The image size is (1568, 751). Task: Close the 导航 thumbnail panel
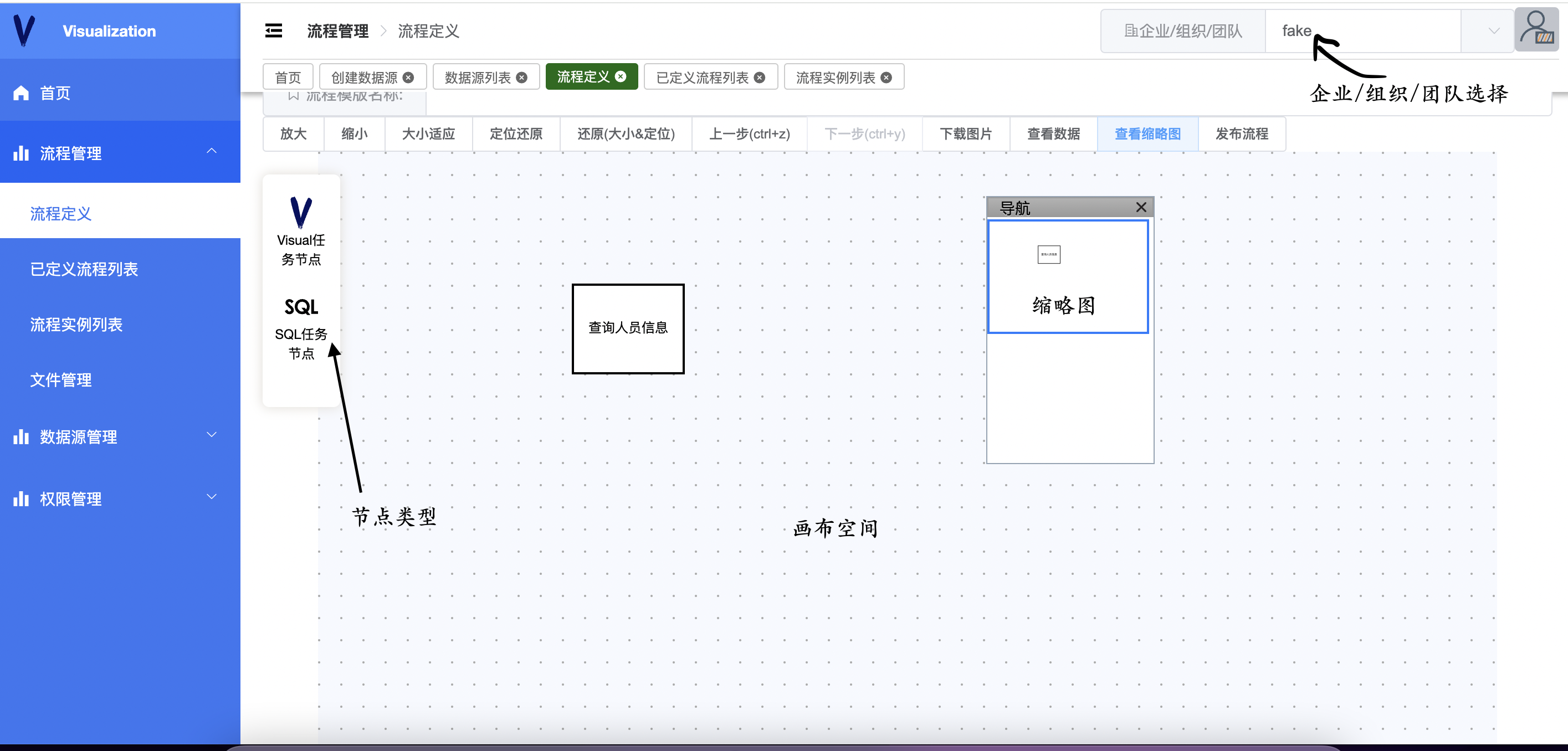(x=1141, y=208)
